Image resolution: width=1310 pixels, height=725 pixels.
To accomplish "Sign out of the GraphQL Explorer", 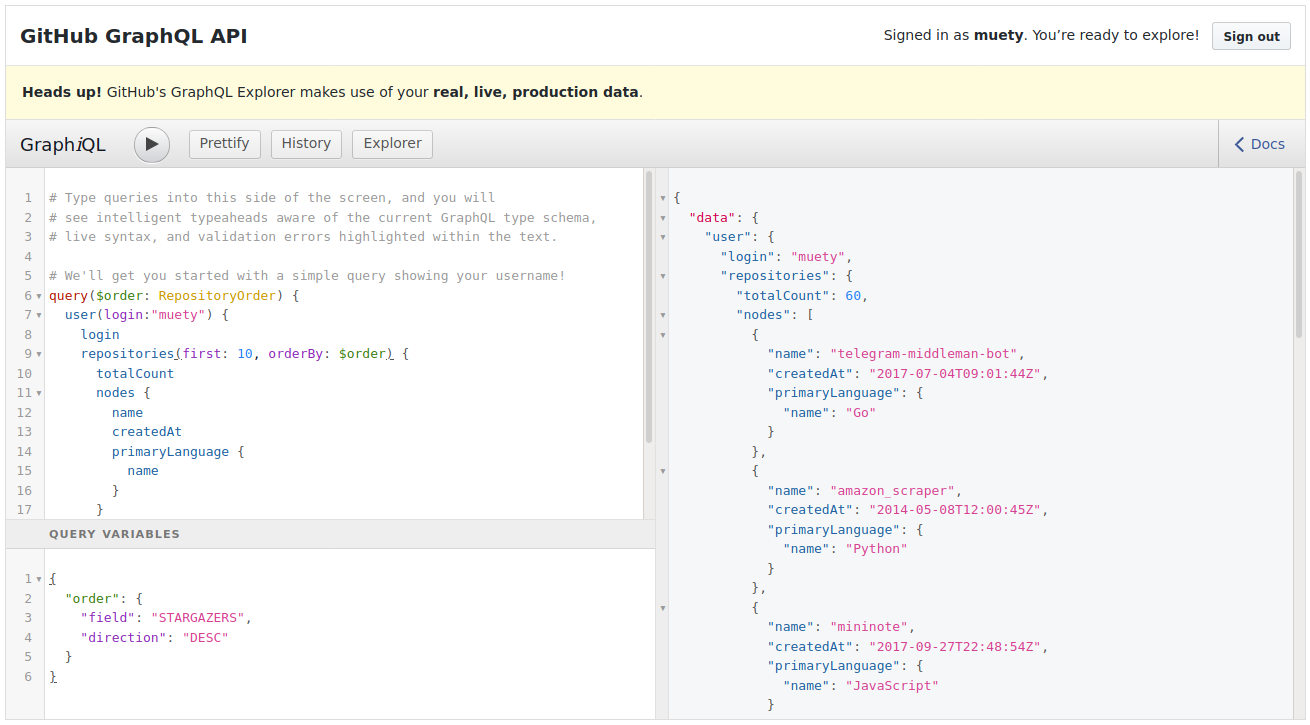I will pyautogui.click(x=1251, y=36).
